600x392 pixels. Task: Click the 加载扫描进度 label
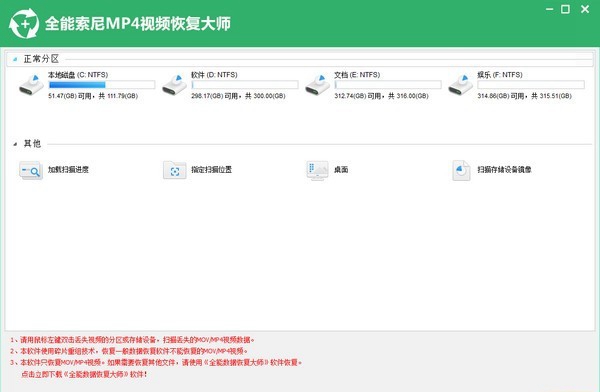[x=68, y=170]
